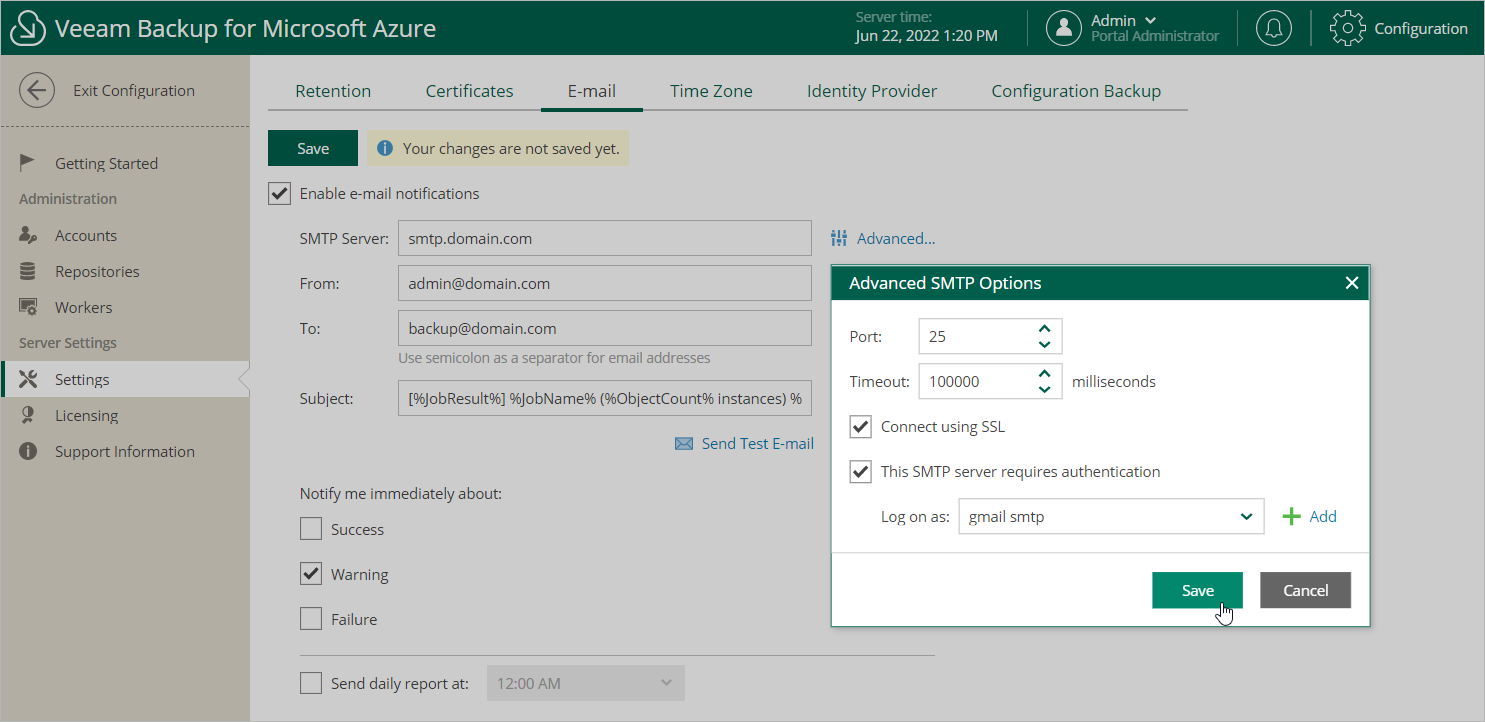Click the Repositories database icon
This screenshot has height=722, width=1485.
(x=28, y=271)
